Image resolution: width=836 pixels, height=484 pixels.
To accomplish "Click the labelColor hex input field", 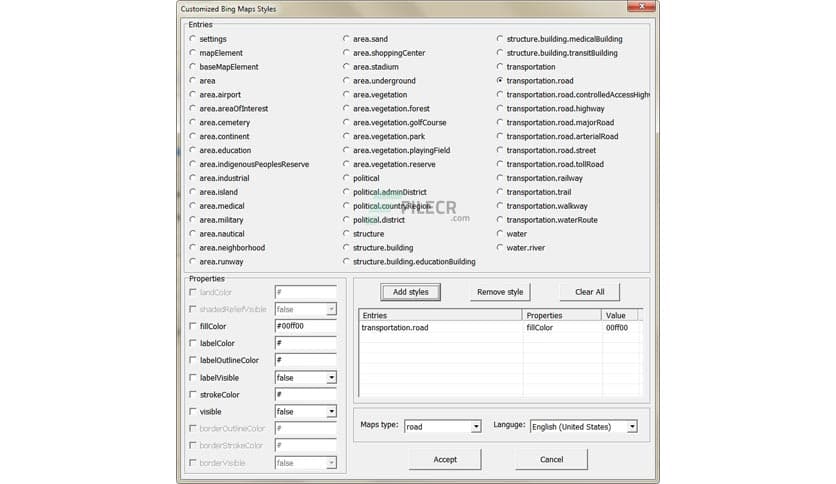I will pyautogui.click(x=306, y=343).
